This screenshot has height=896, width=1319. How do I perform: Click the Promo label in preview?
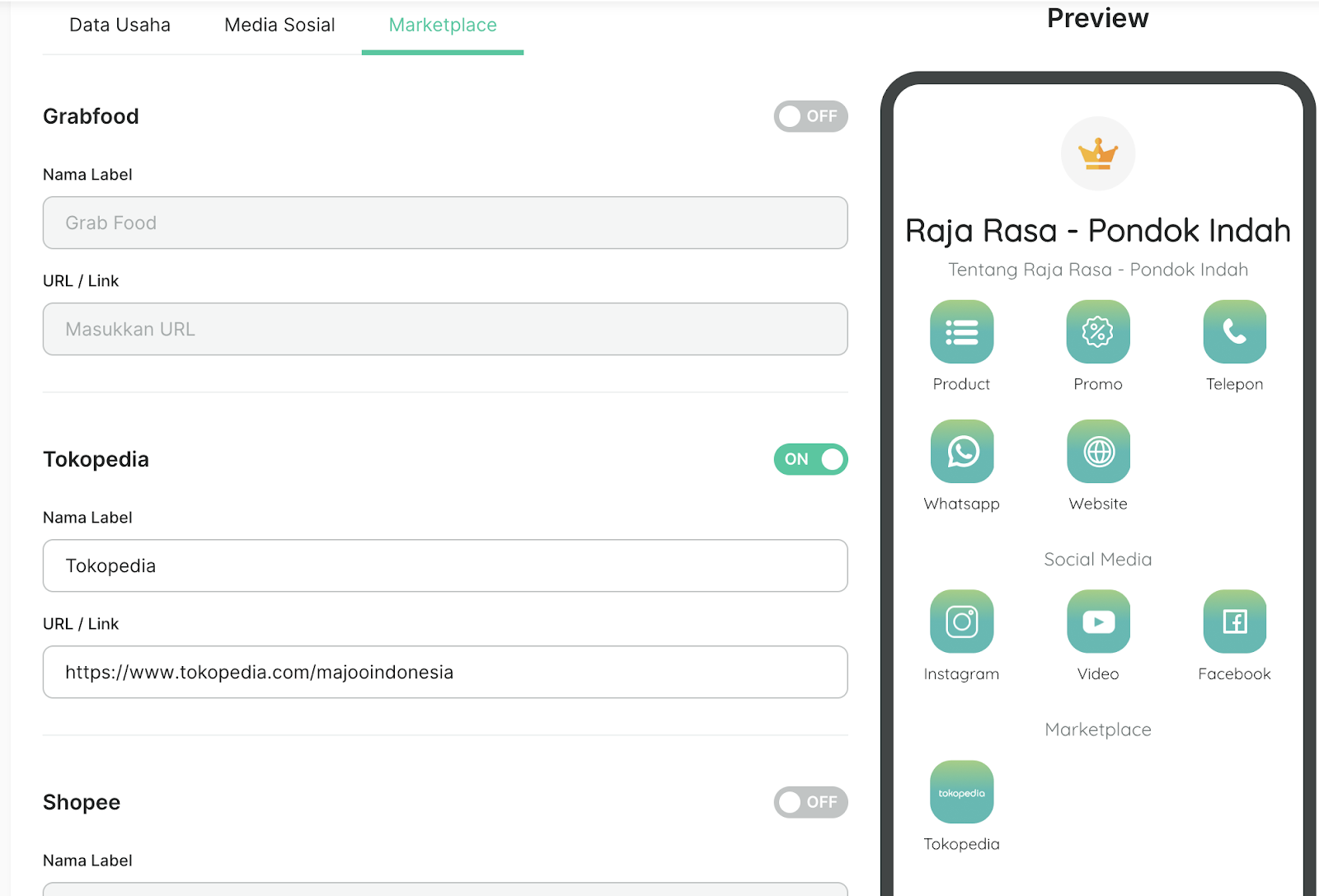(x=1098, y=384)
